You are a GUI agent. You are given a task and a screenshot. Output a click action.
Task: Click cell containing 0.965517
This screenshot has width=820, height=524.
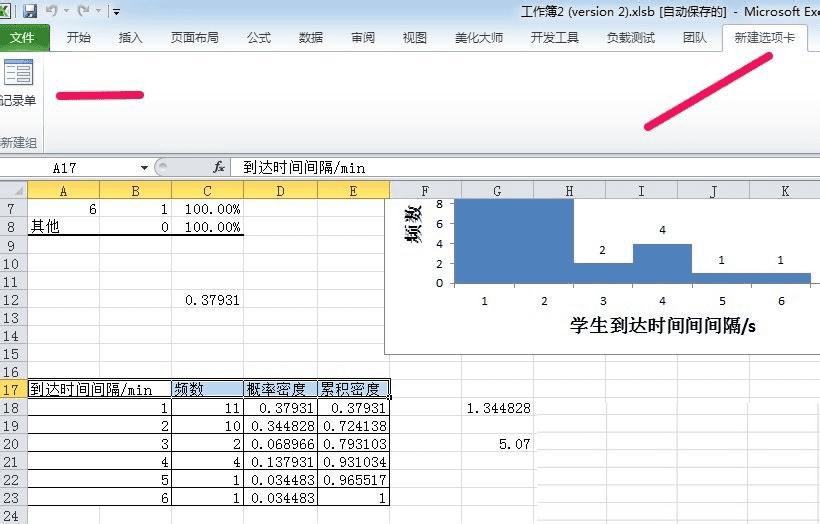pyautogui.click(x=354, y=480)
